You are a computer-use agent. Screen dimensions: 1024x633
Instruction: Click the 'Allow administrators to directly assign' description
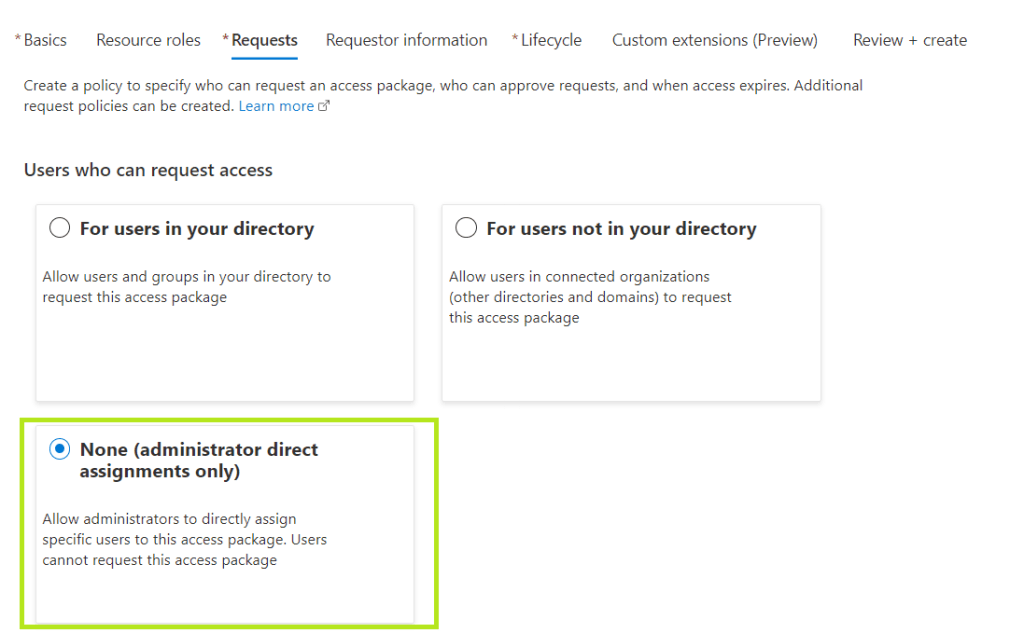(184, 539)
